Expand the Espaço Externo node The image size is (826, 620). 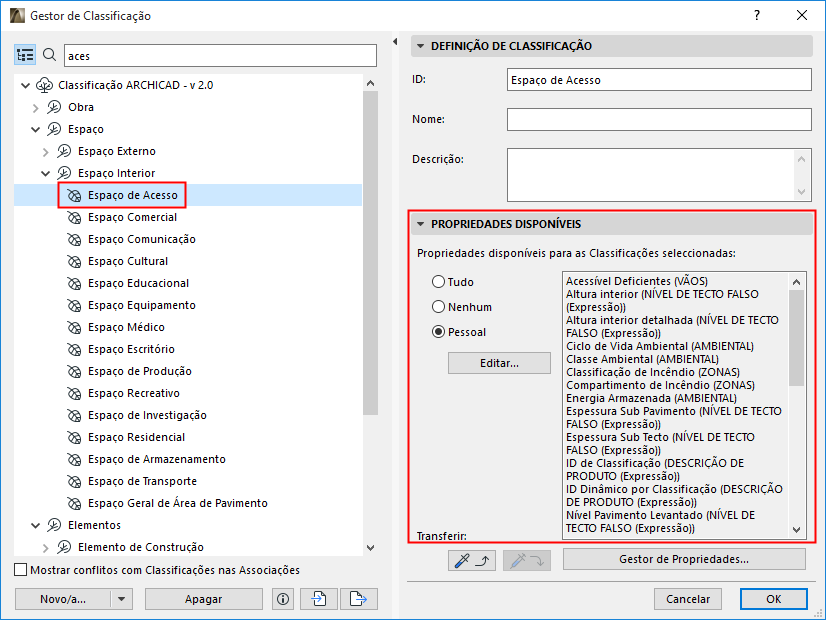(45, 152)
